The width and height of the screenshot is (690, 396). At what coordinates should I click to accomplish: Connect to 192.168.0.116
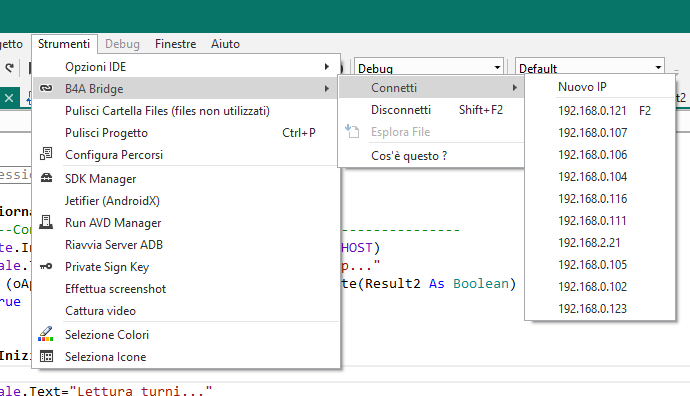click(600, 198)
